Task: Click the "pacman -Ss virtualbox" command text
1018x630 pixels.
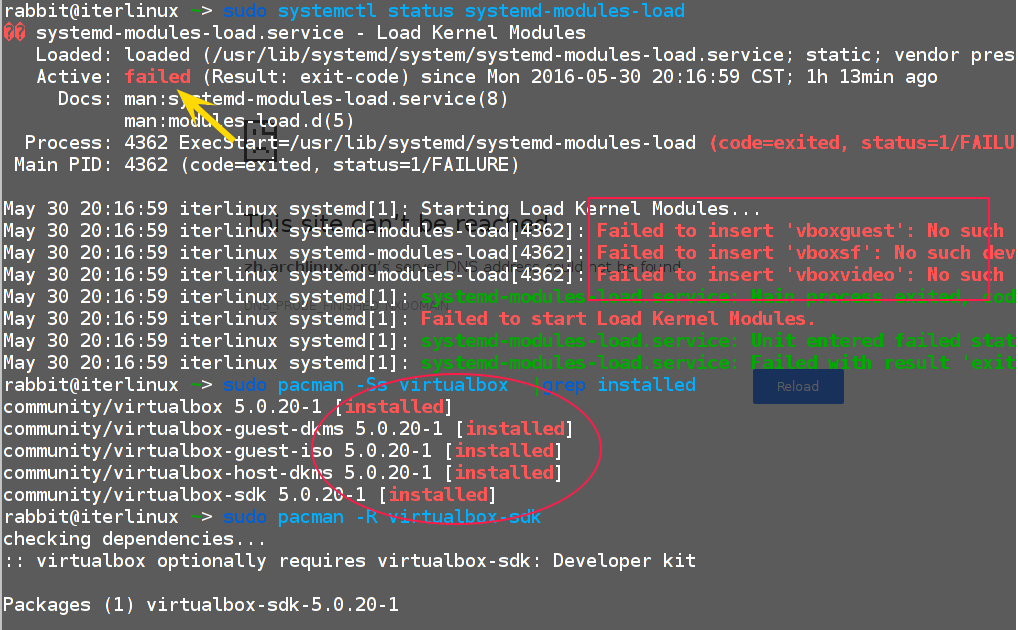Action: tap(393, 386)
